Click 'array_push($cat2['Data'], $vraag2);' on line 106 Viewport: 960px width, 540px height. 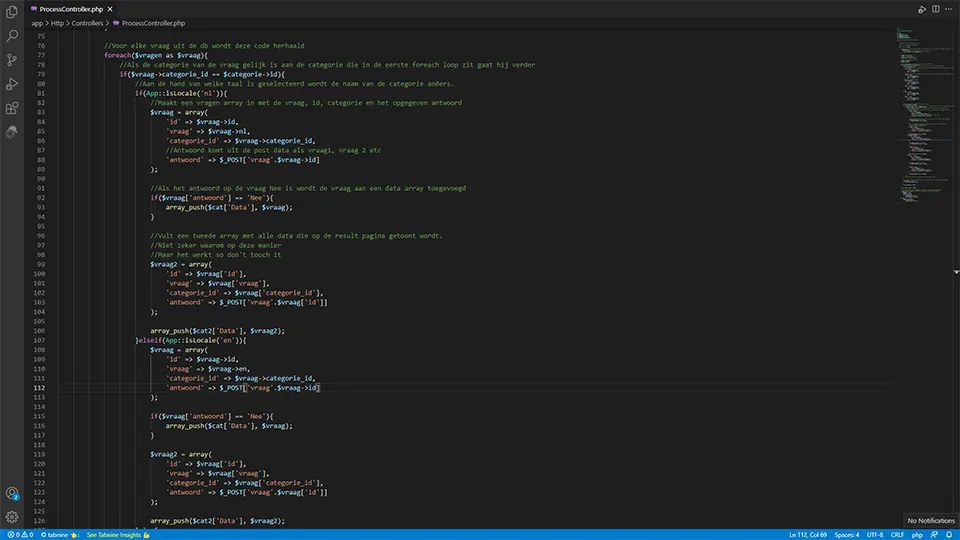[217, 331]
